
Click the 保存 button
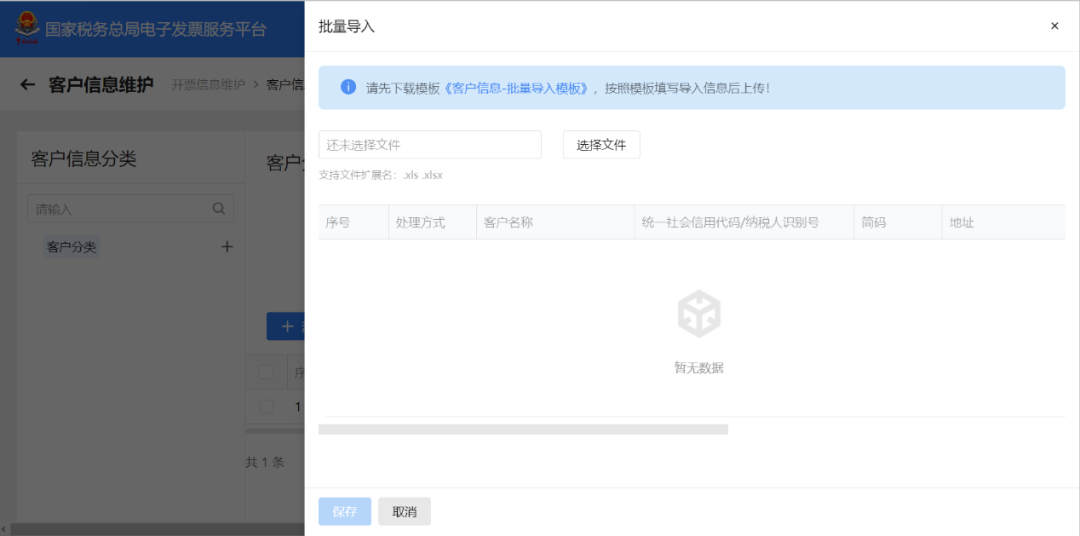pyautogui.click(x=344, y=512)
